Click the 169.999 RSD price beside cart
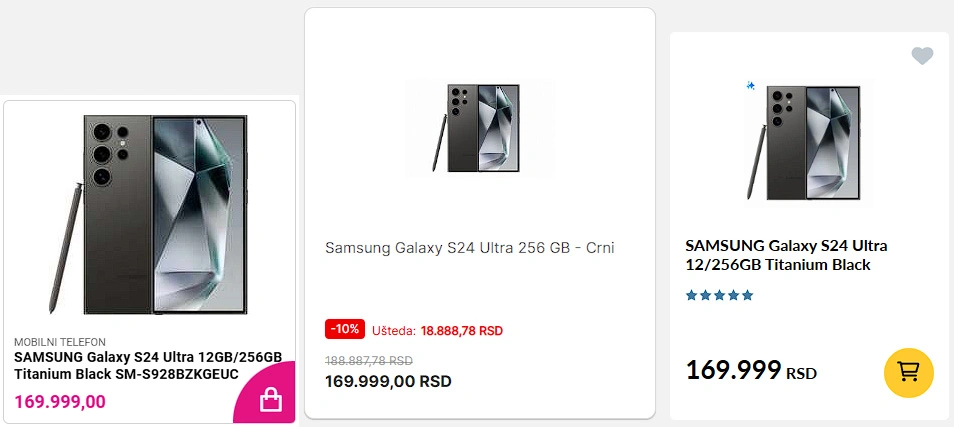The width and height of the screenshot is (954, 427). click(x=751, y=370)
